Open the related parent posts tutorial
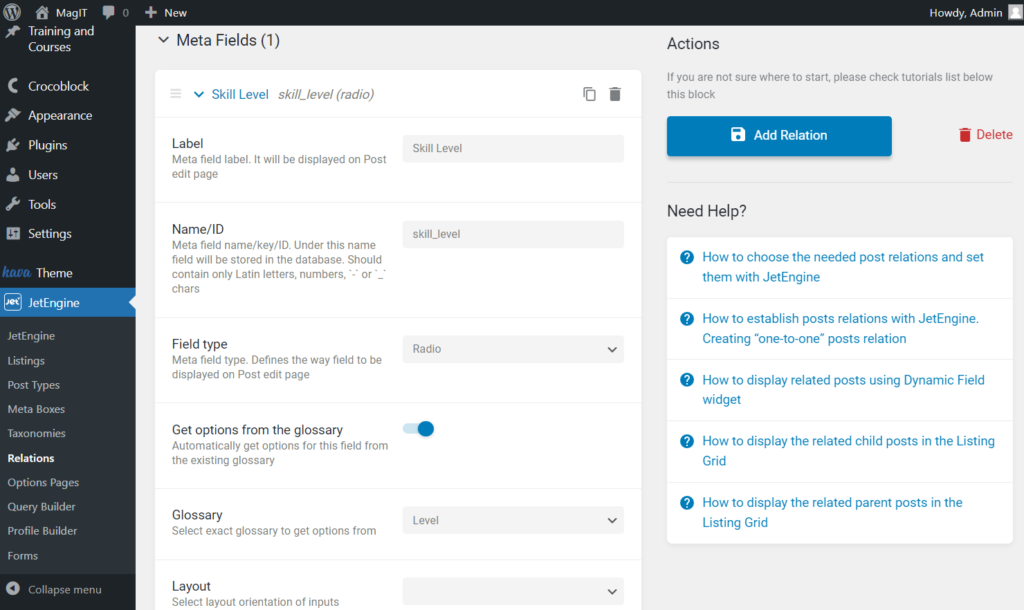Image resolution: width=1024 pixels, height=610 pixels. (832, 513)
